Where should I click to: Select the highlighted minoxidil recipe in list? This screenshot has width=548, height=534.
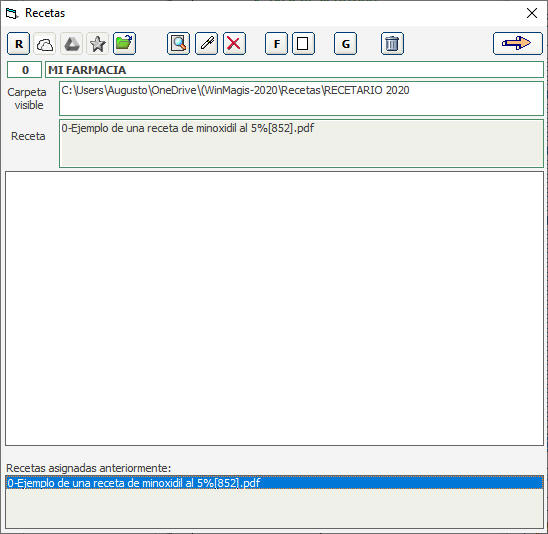(274, 483)
